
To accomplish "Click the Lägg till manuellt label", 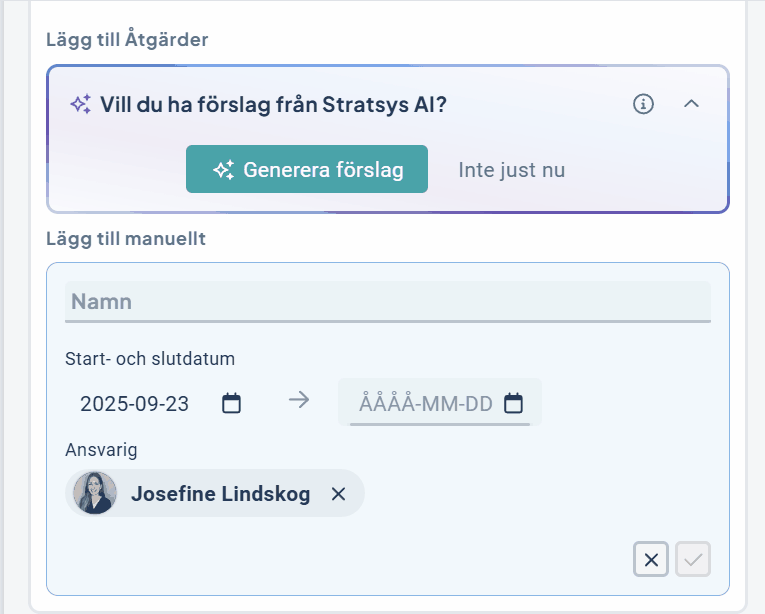I will click(x=126, y=238).
